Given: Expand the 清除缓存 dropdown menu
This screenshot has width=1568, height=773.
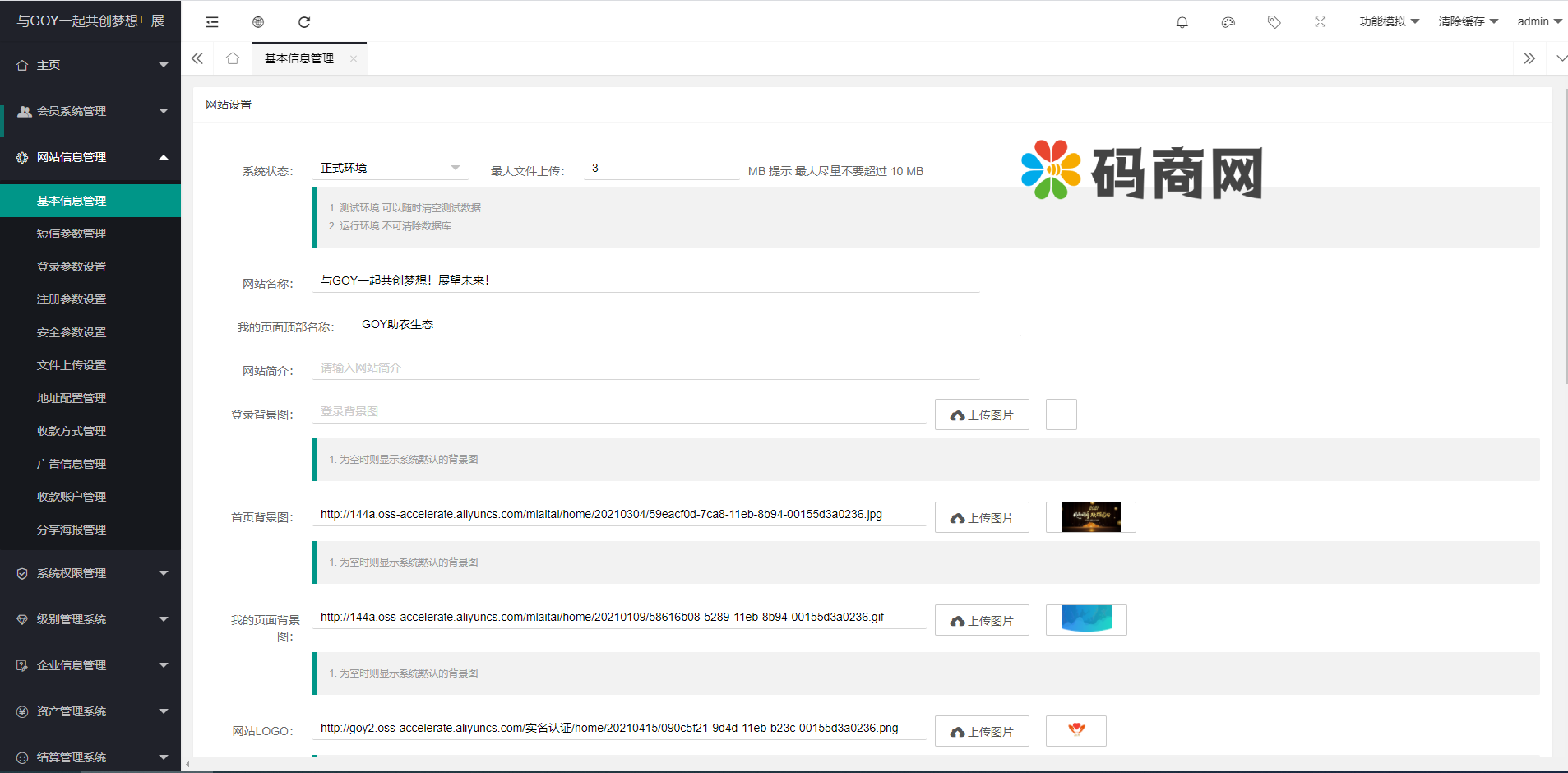Looking at the screenshot, I should click(x=1468, y=21).
